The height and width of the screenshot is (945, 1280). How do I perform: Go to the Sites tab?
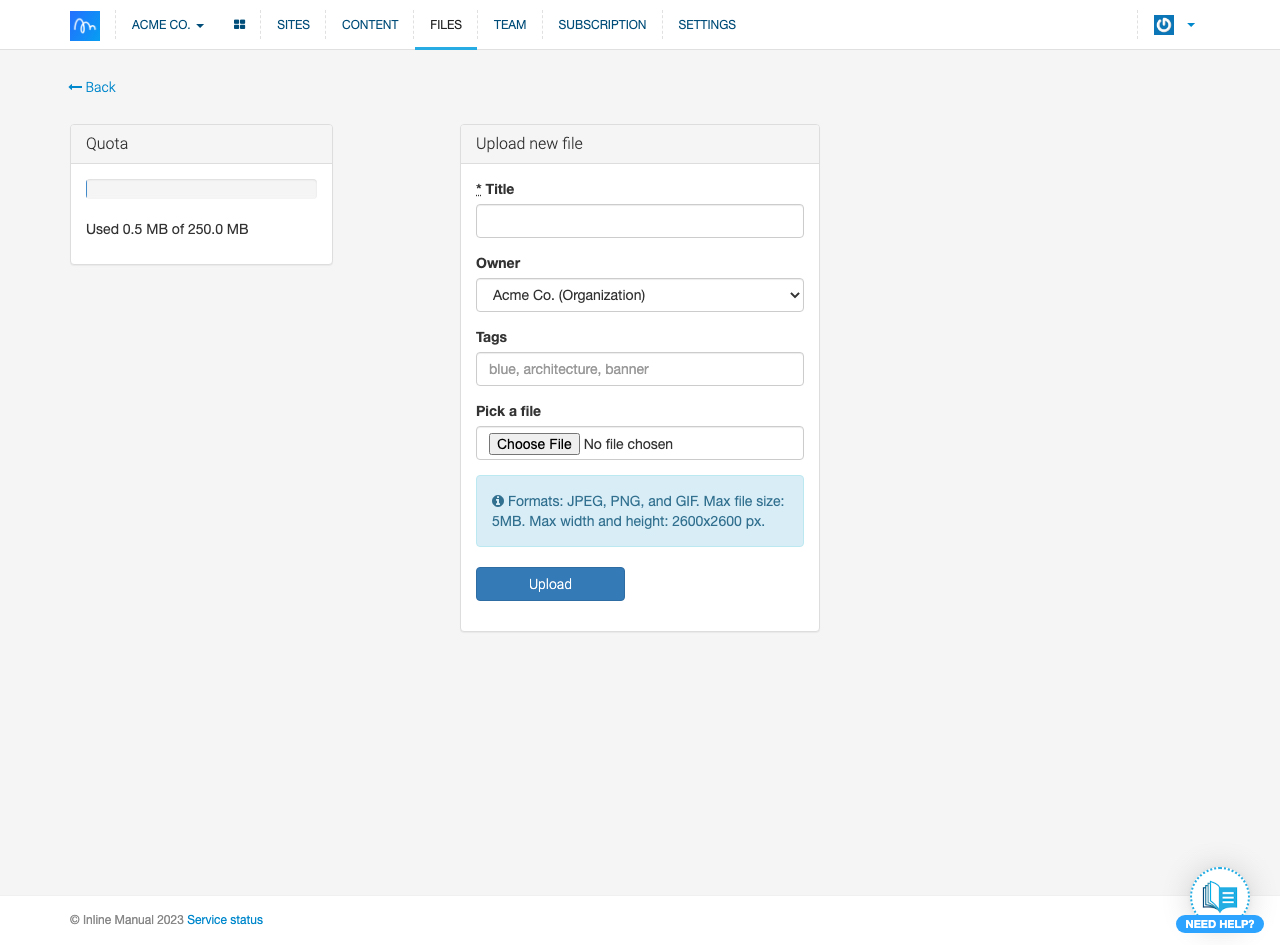coord(293,25)
